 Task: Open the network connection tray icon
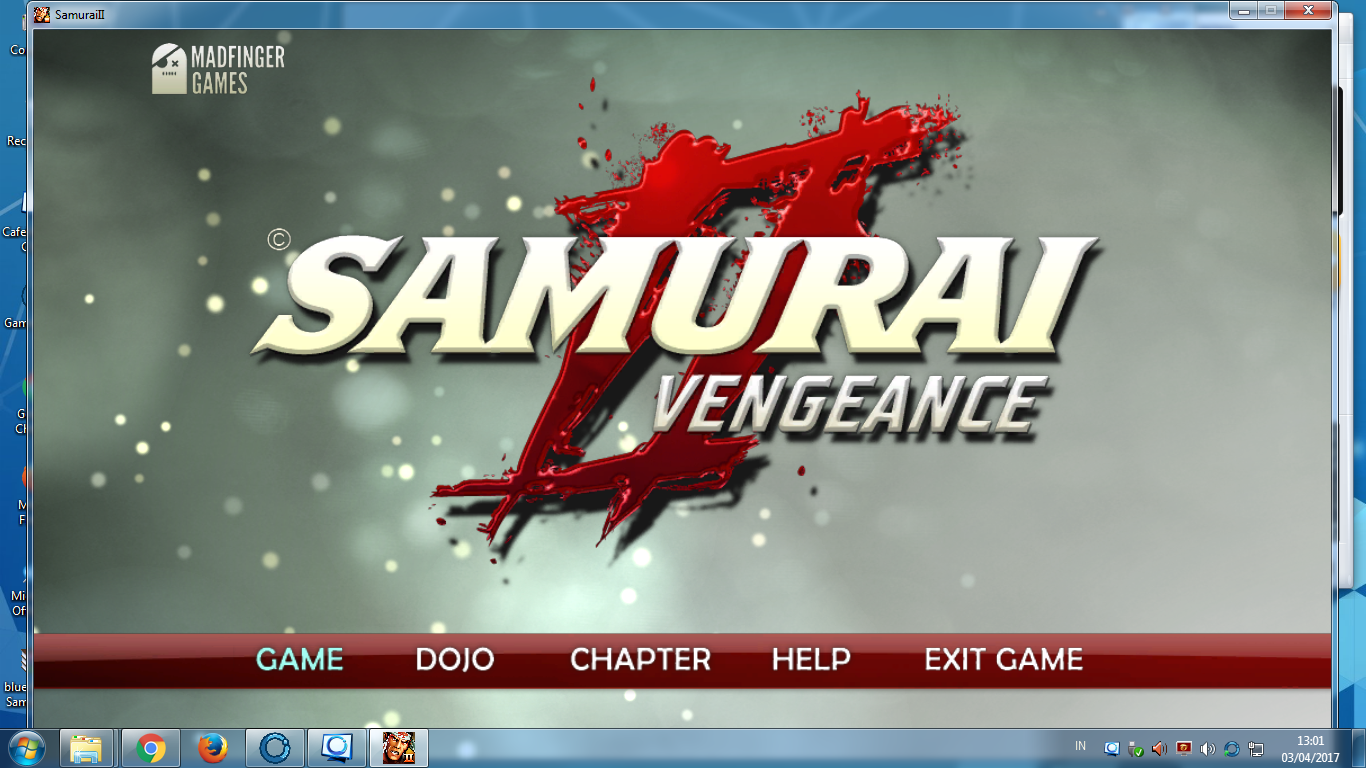(x=1256, y=747)
